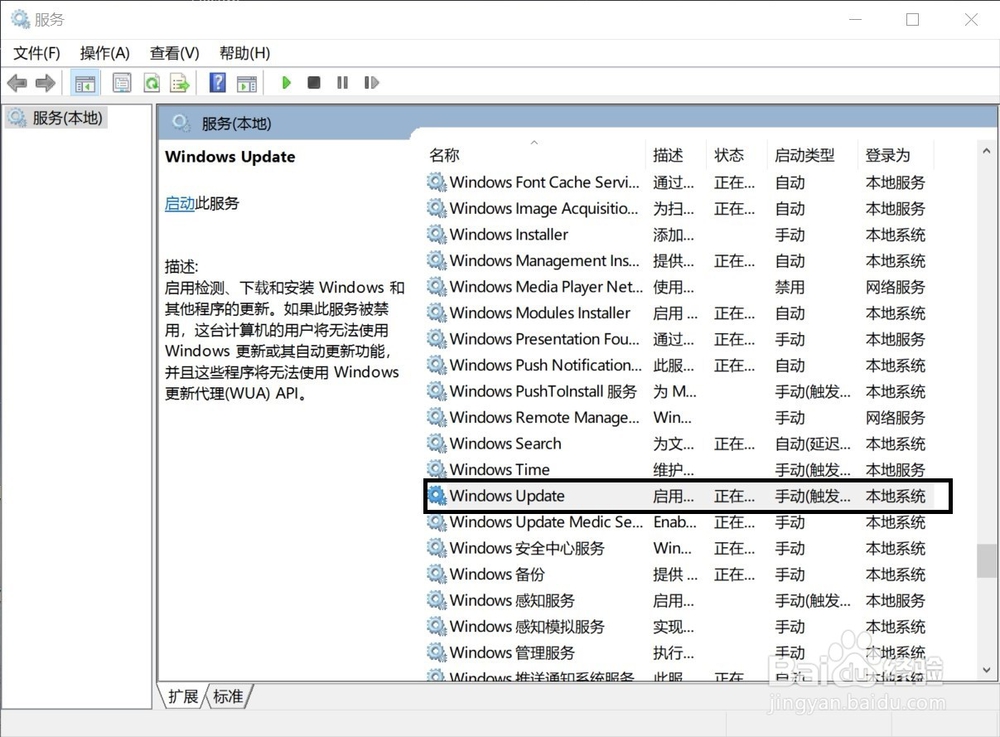
Task: Click the Stop service square button
Action: (x=314, y=82)
